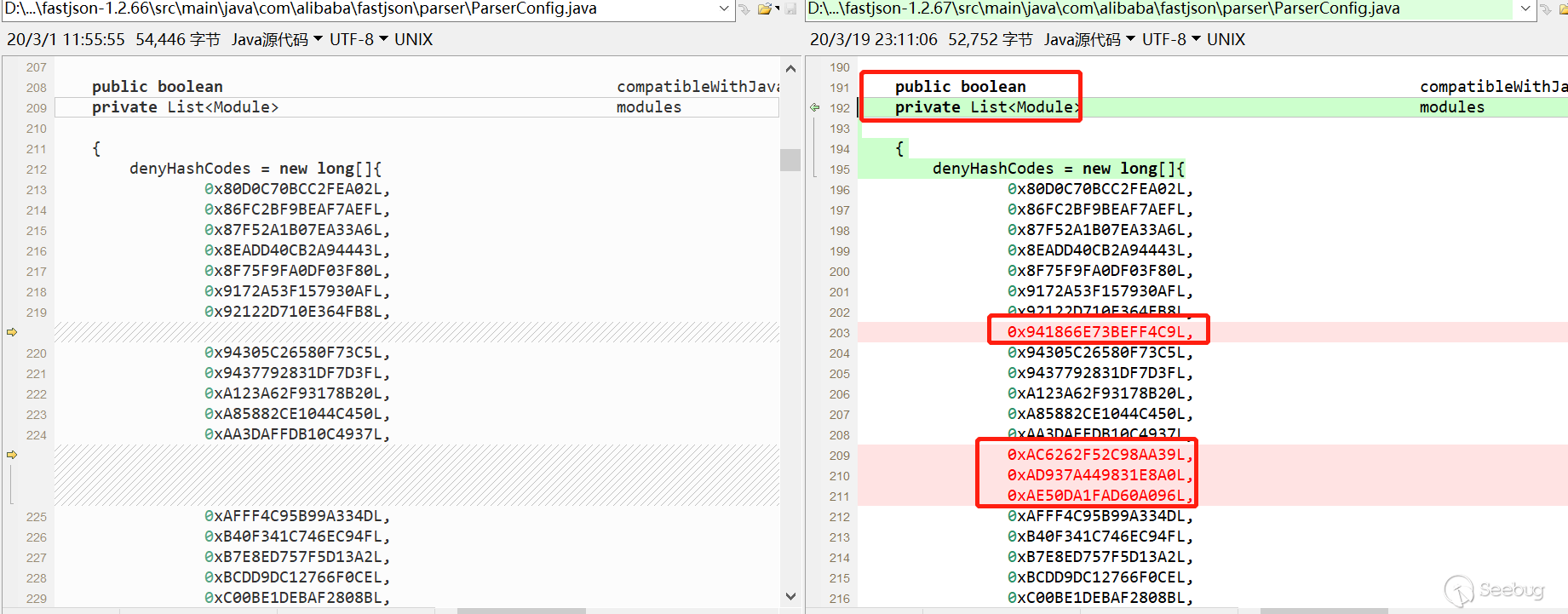Click the left pane scrollbar down arrow
This screenshot has height=614, width=1568.
click(790, 597)
